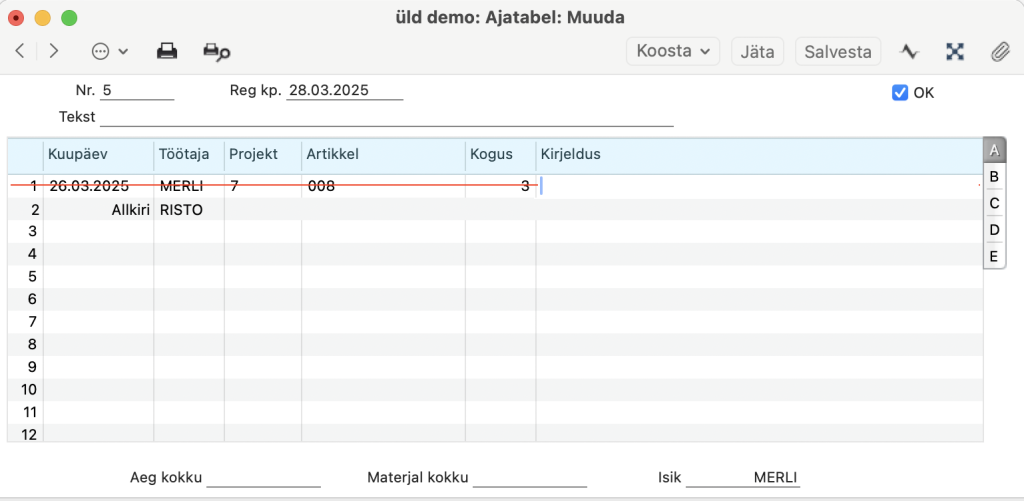This screenshot has width=1024, height=501.
Task: Go to the previous record arrow
Action: coord(20,51)
